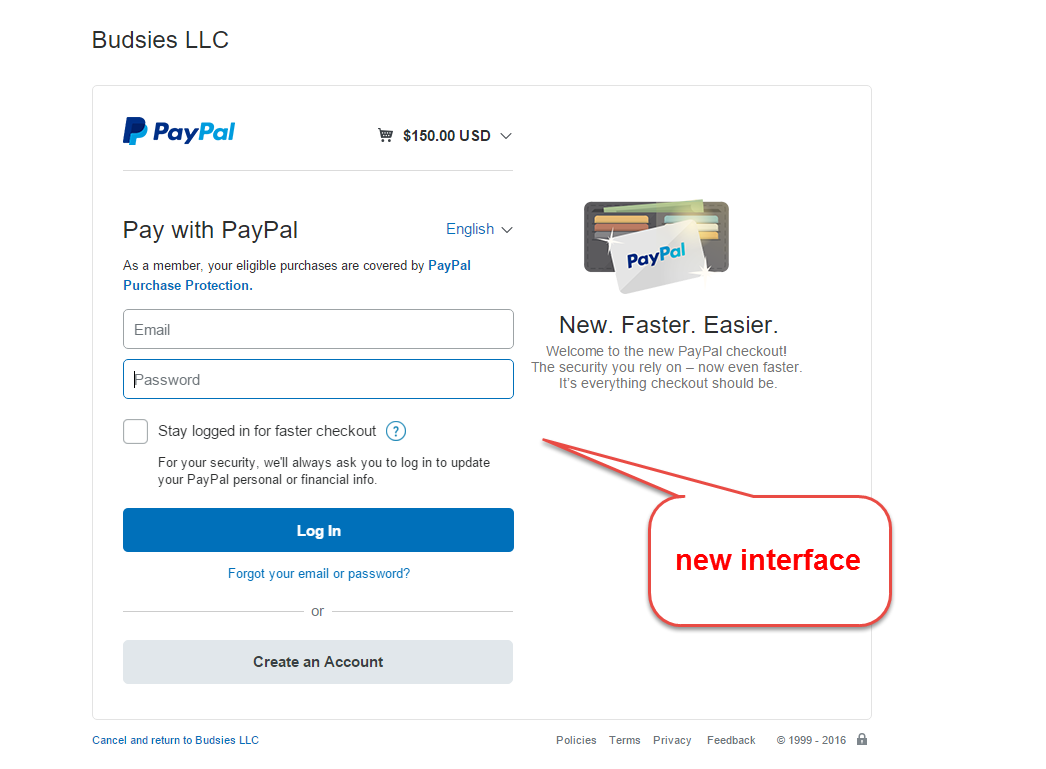This screenshot has height=769, width=1046.
Task: Open the Policies footer link
Action: 576,740
